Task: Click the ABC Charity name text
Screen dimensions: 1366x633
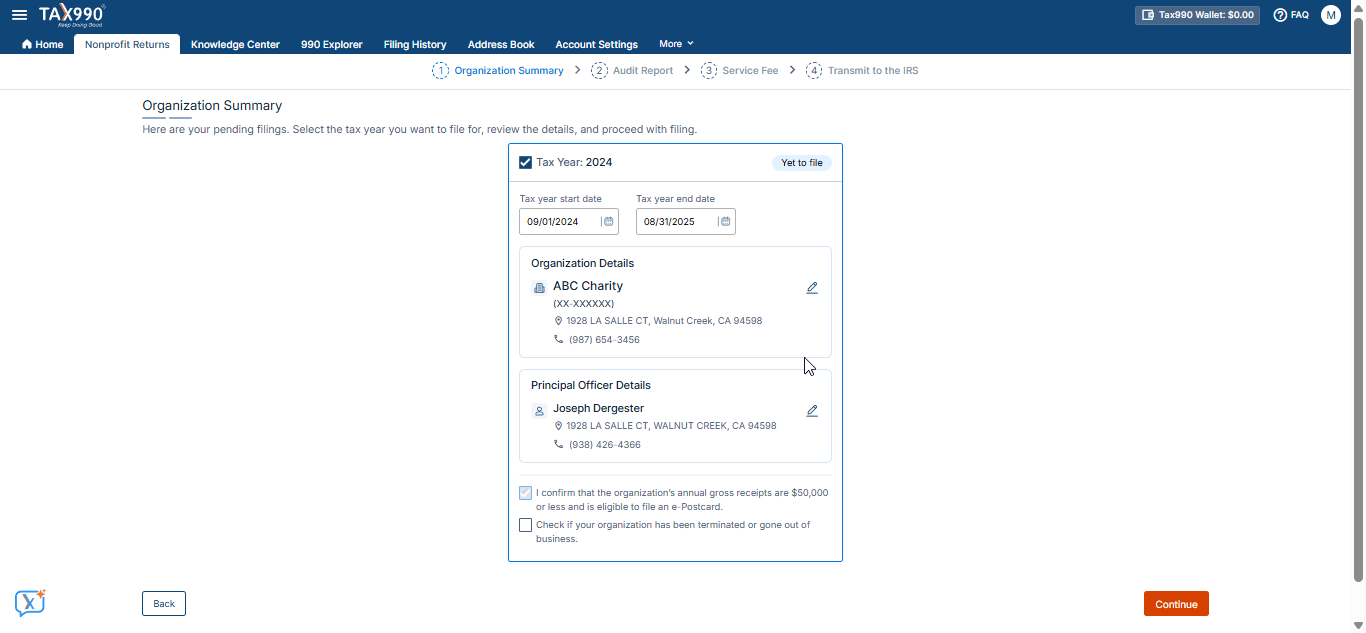Action: tap(588, 286)
